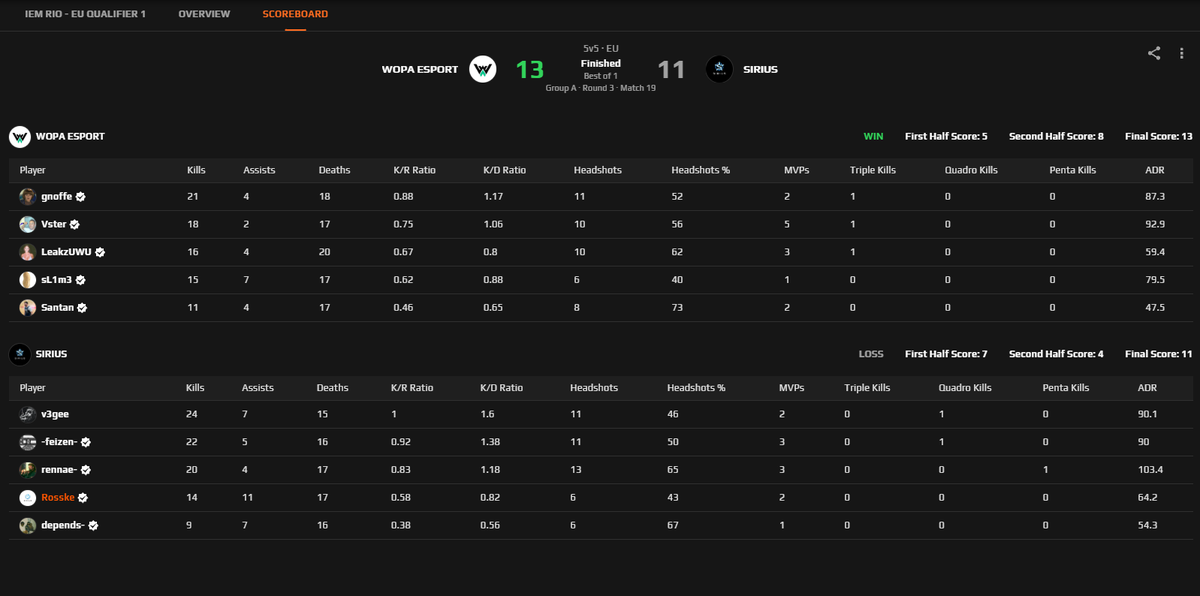
Task: Click verified badge next to LeakzUWU
Action: coord(100,253)
